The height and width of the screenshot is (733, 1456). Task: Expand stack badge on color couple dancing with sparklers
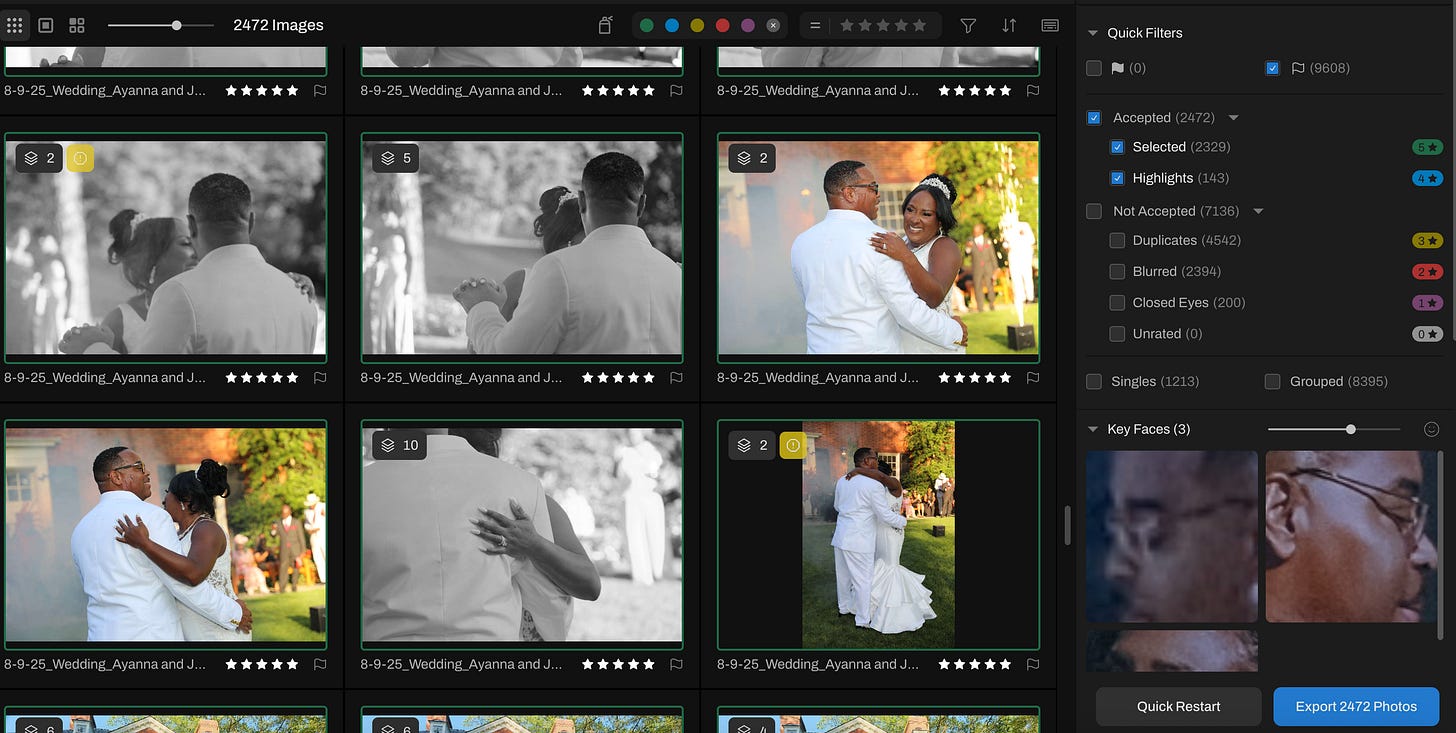pyautogui.click(x=752, y=158)
